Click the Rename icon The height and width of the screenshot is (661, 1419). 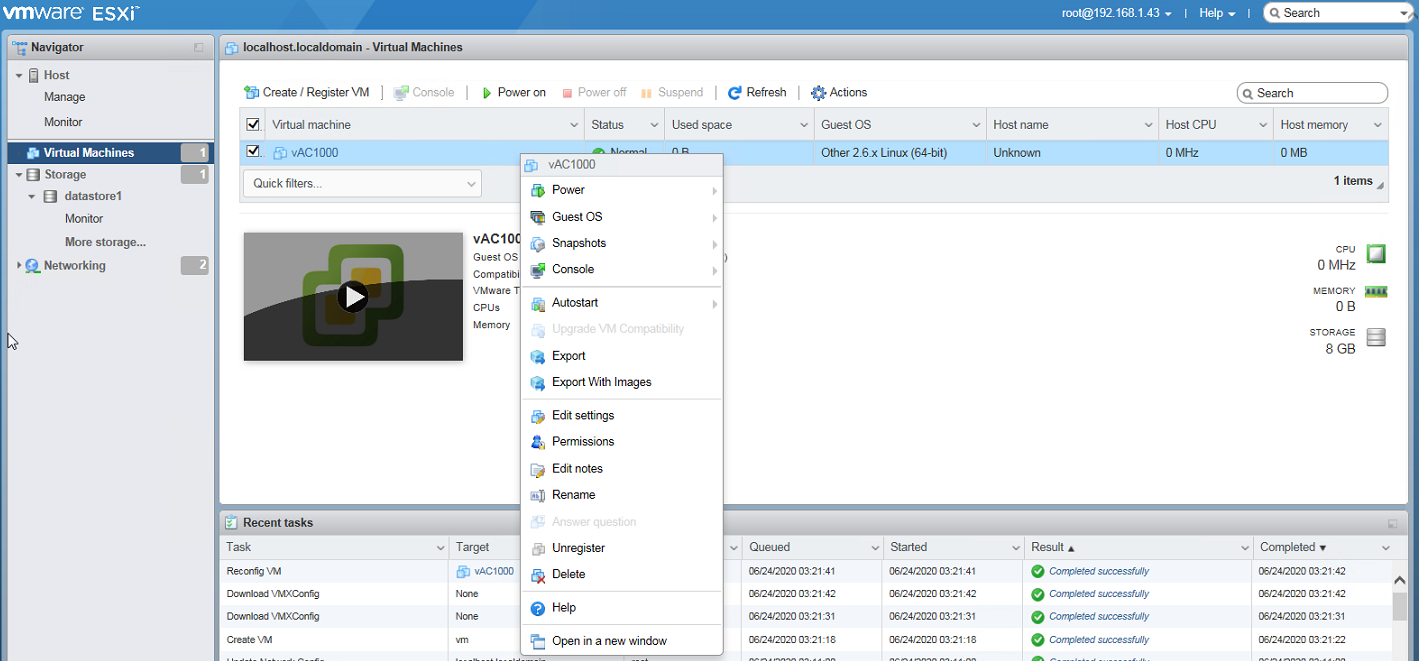538,495
